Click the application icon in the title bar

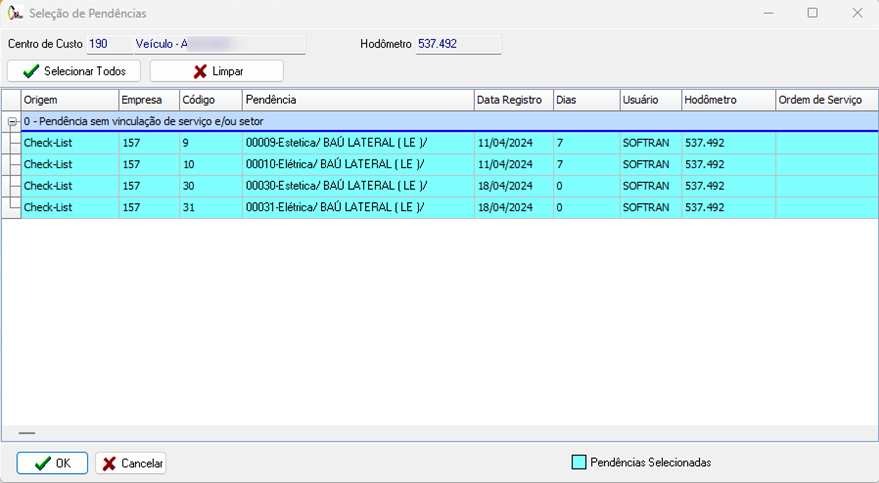15,13
